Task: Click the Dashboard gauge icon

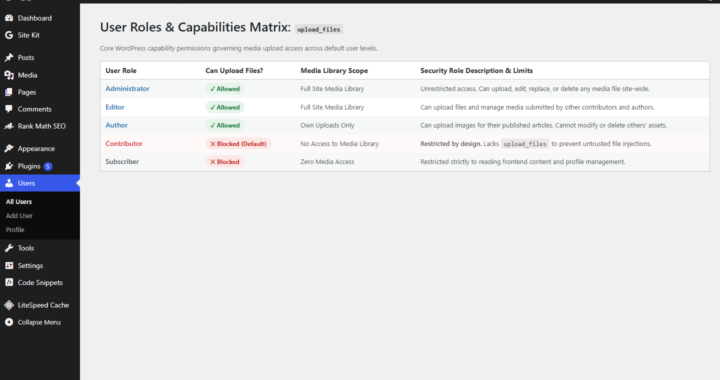Action: tap(9, 18)
